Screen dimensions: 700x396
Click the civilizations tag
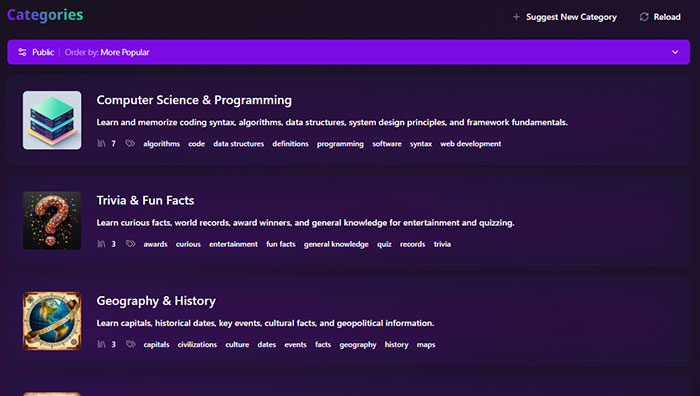(x=197, y=345)
